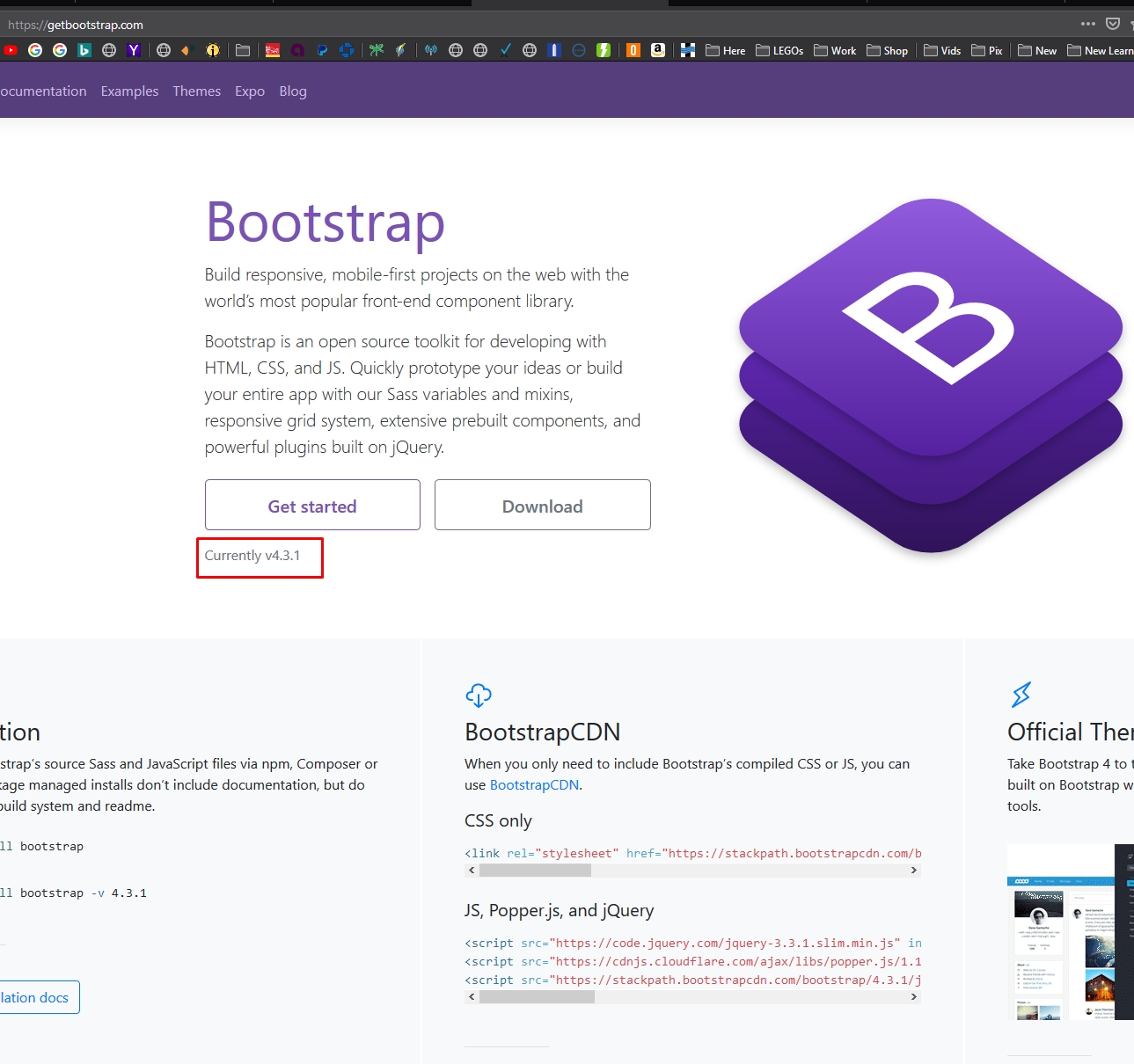Click the Official Themes lightning icon
The height and width of the screenshot is (1064, 1134).
(x=1021, y=695)
